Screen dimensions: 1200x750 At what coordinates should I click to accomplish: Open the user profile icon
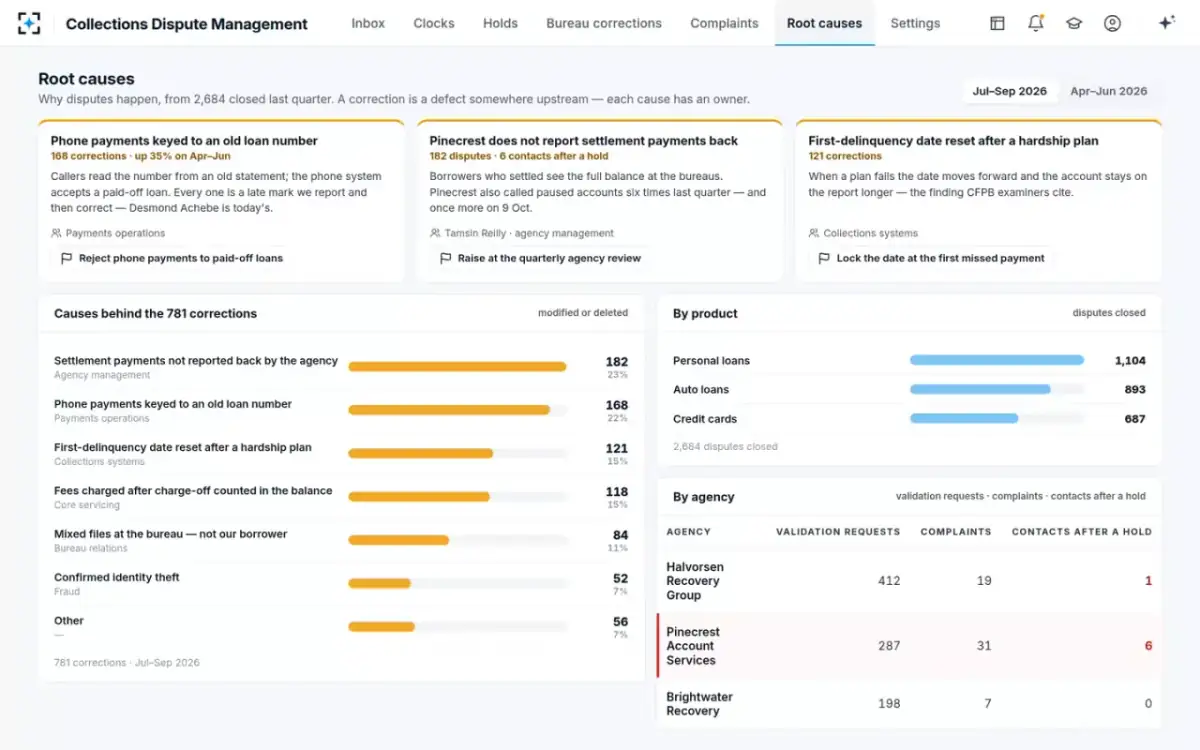point(1112,23)
